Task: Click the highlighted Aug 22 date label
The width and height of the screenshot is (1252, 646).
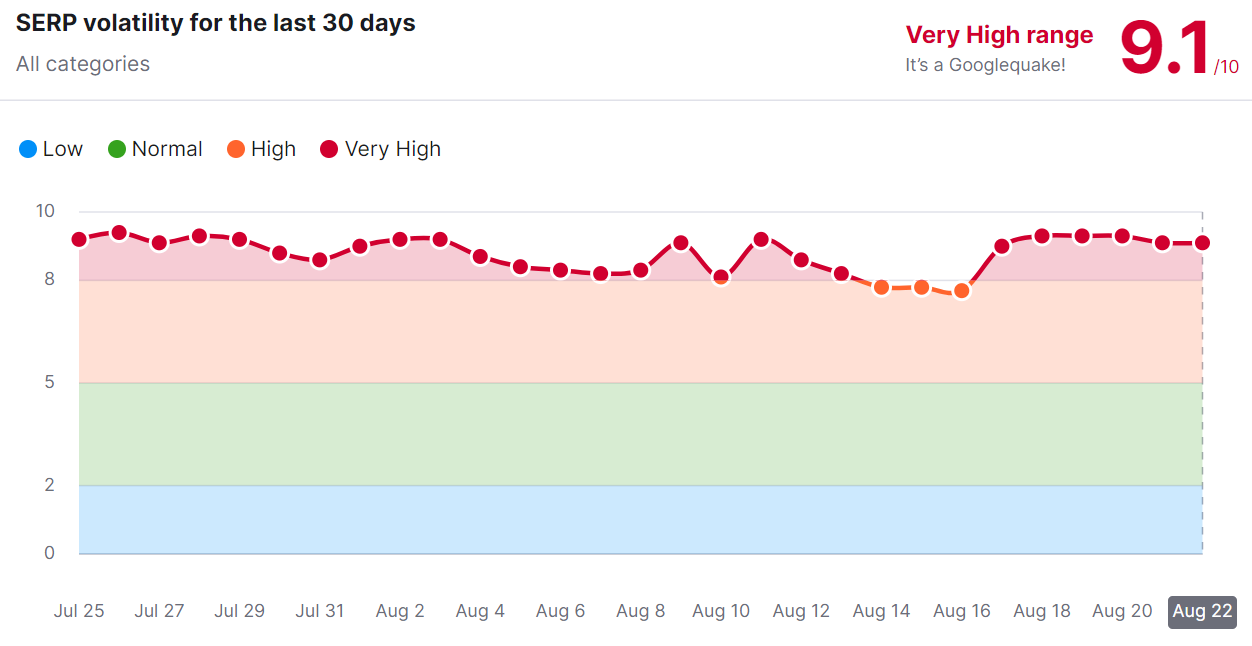Action: tap(1202, 611)
